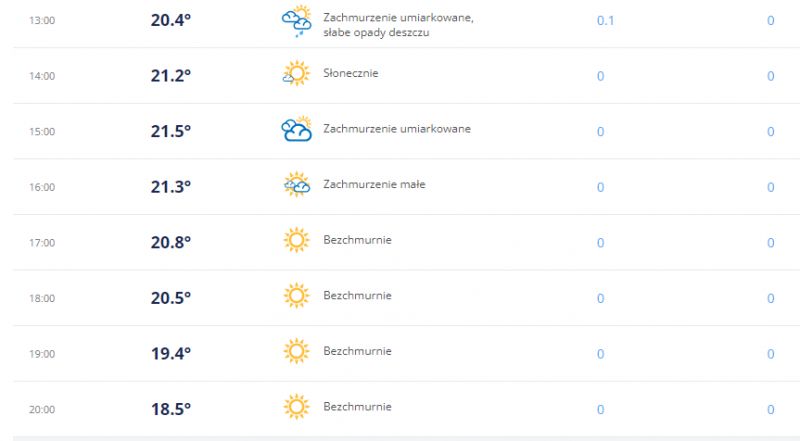The height and width of the screenshot is (441, 800).
Task: Click the sun icon for 20:00
Action: click(x=296, y=407)
